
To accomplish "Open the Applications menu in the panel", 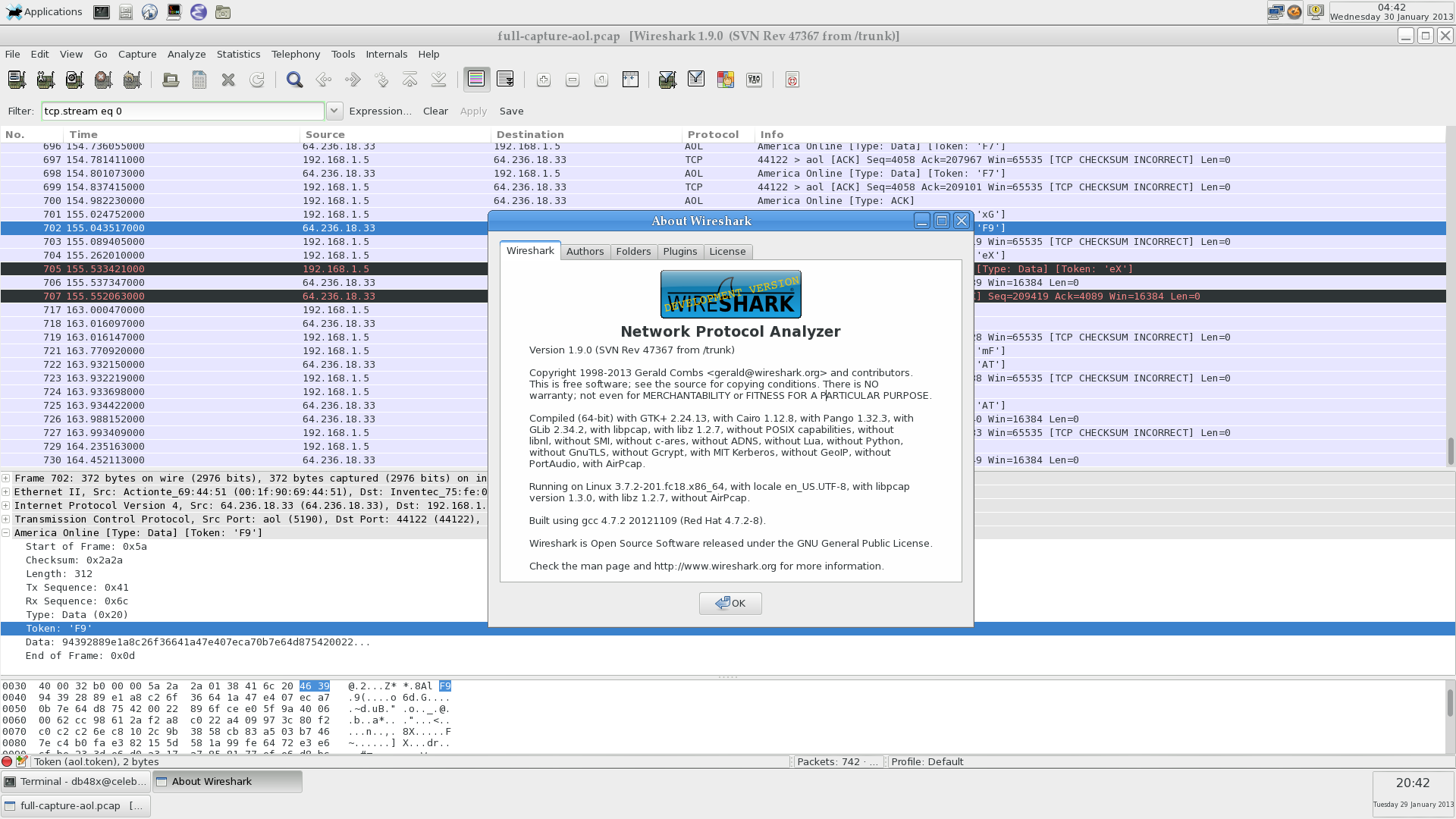I will click(x=44, y=12).
